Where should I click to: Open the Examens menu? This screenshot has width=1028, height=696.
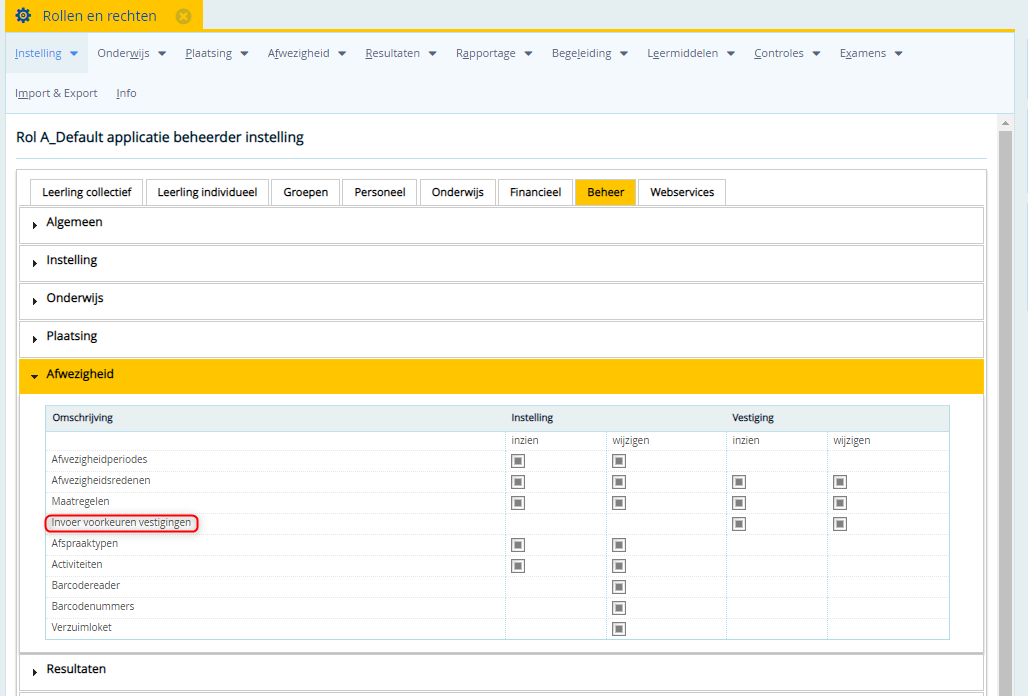[x=871, y=53]
